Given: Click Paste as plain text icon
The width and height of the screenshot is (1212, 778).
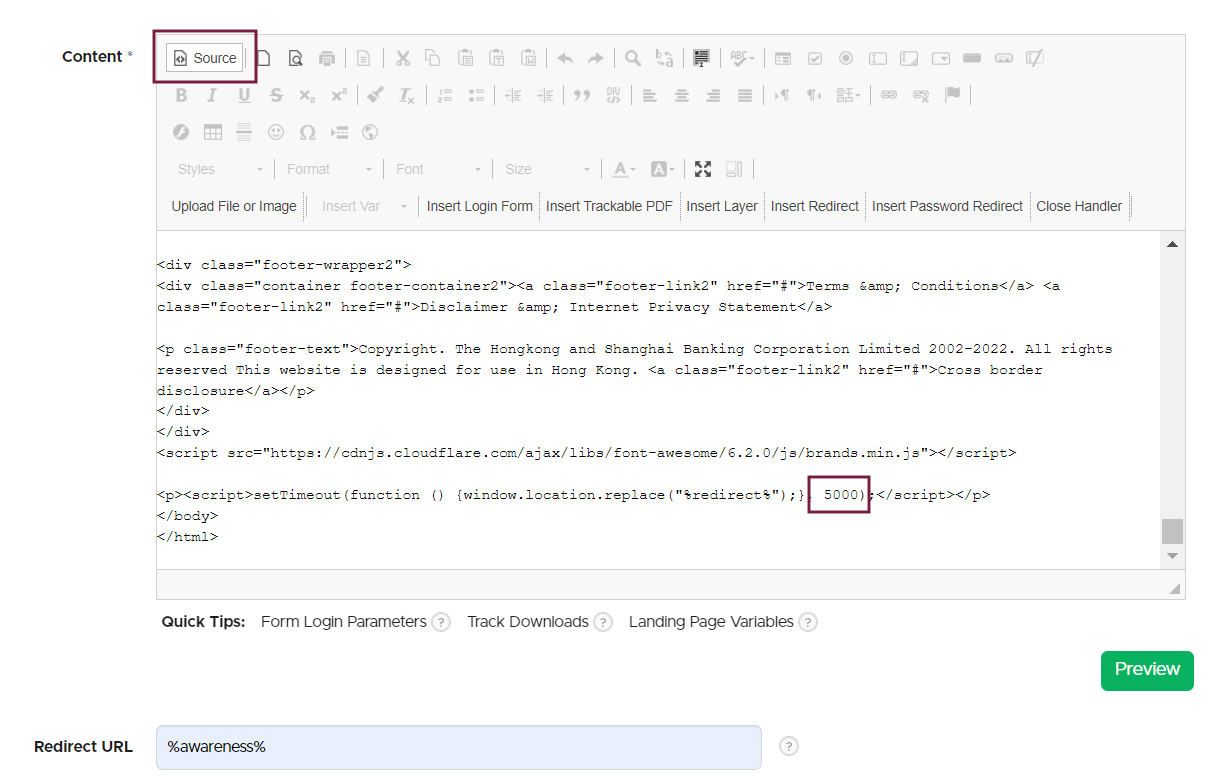Looking at the screenshot, I should (x=497, y=58).
